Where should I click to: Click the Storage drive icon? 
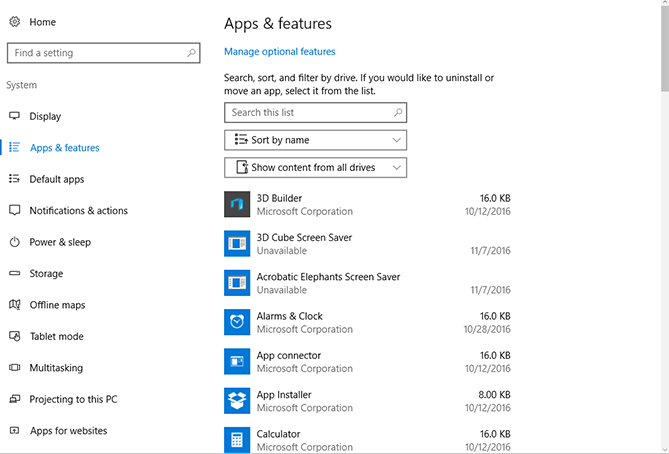tap(15, 273)
